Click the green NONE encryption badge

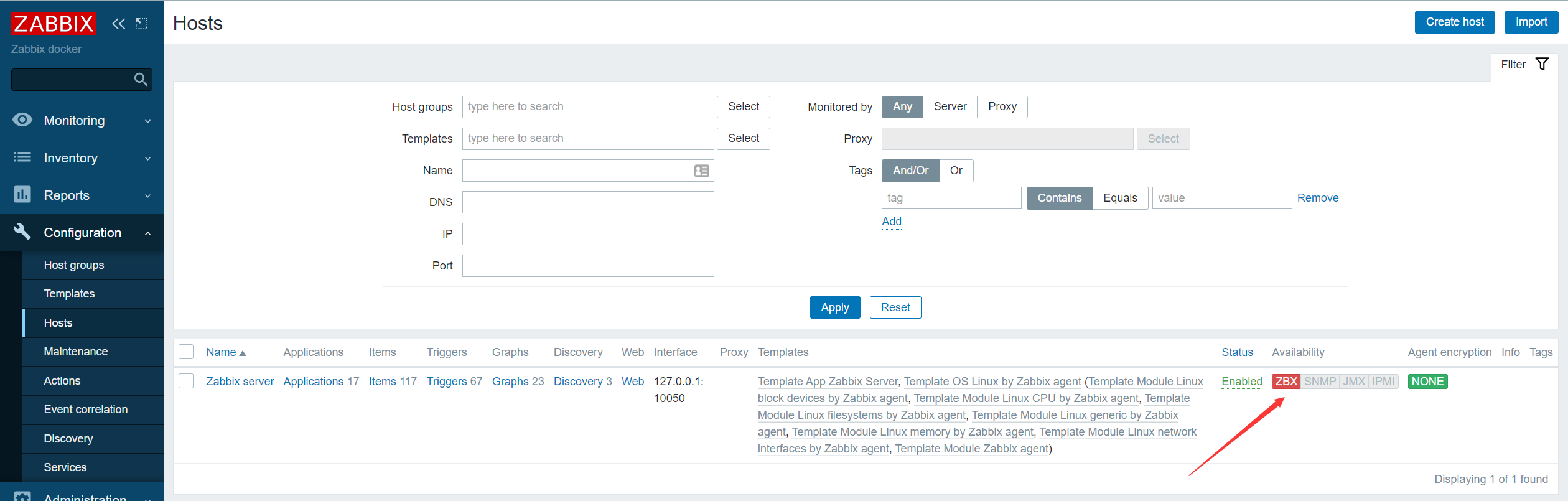click(x=1427, y=382)
